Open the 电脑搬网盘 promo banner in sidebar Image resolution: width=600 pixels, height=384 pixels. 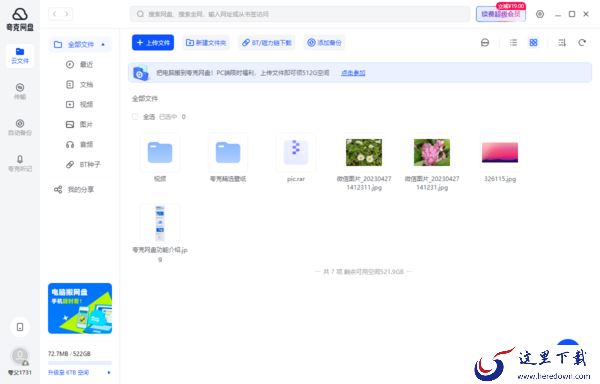click(80, 308)
